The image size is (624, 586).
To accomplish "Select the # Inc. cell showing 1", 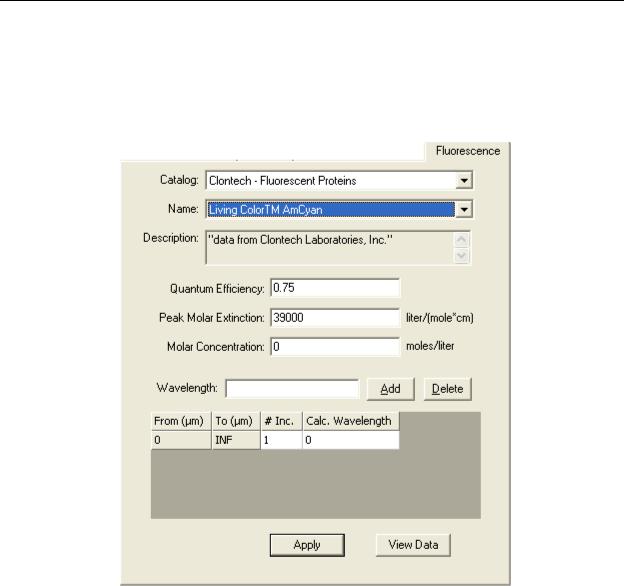I will [x=281, y=440].
